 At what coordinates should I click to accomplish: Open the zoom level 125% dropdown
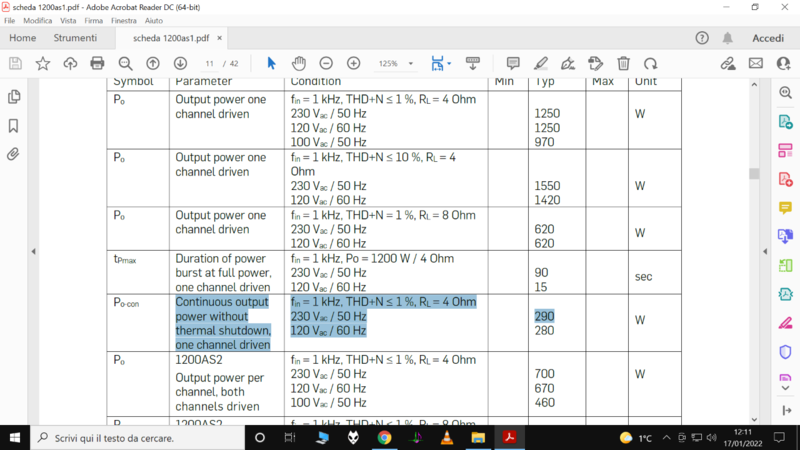pyautogui.click(x=394, y=63)
